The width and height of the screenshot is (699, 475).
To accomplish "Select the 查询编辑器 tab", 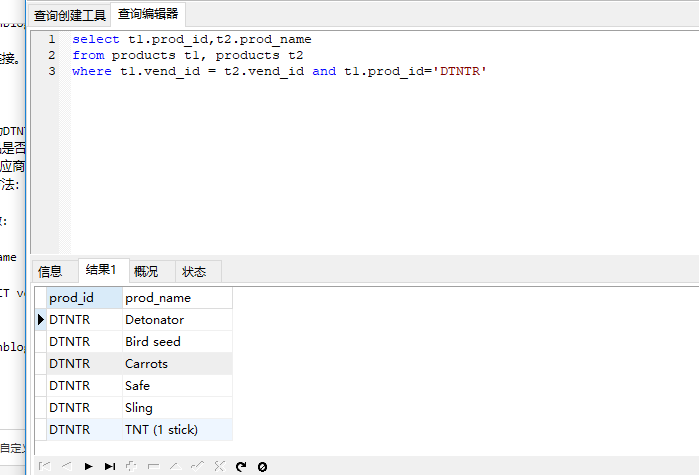I will point(148,15).
